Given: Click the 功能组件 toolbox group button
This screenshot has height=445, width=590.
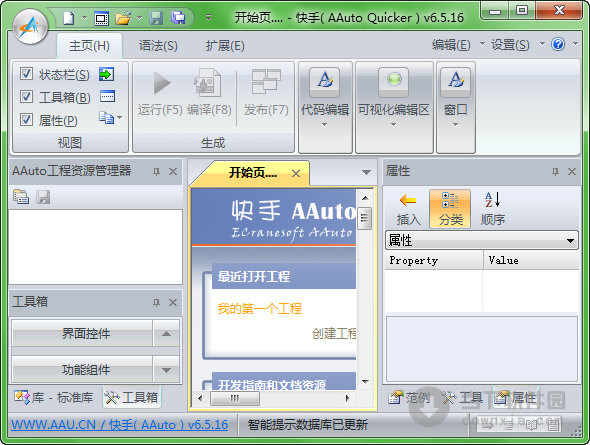Looking at the screenshot, I should point(82,370).
